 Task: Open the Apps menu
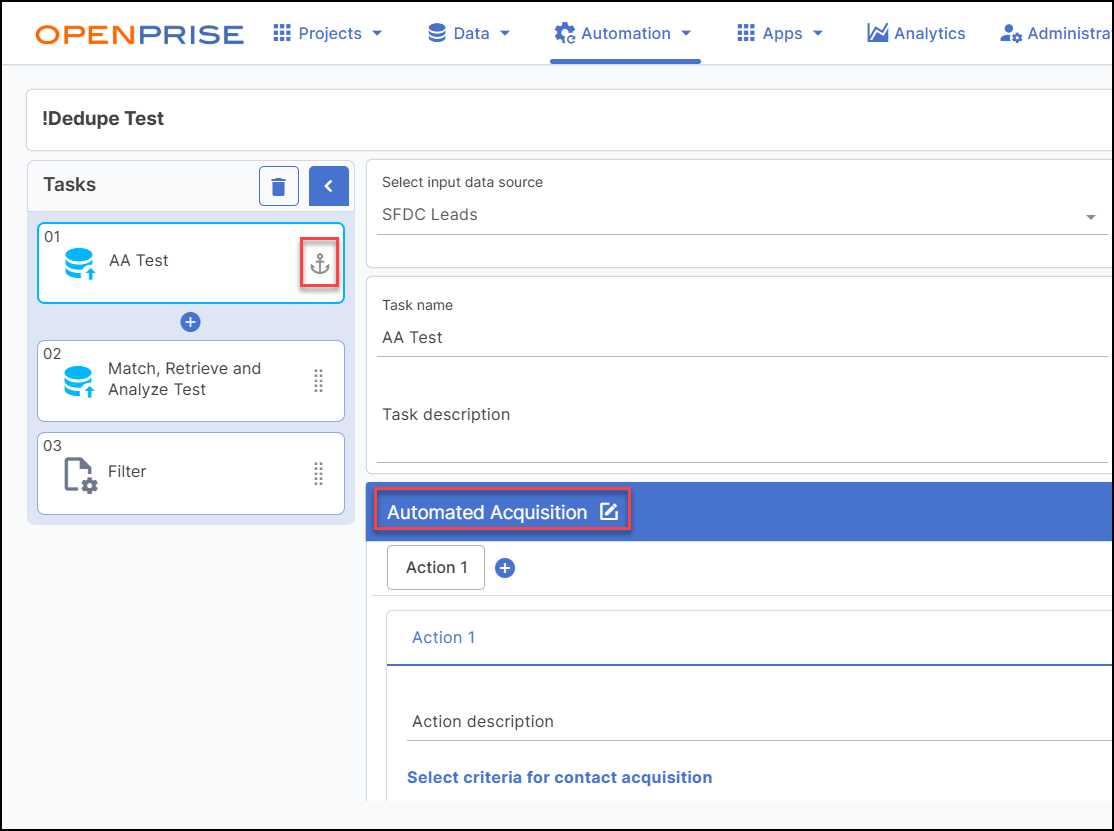point(780,34)
